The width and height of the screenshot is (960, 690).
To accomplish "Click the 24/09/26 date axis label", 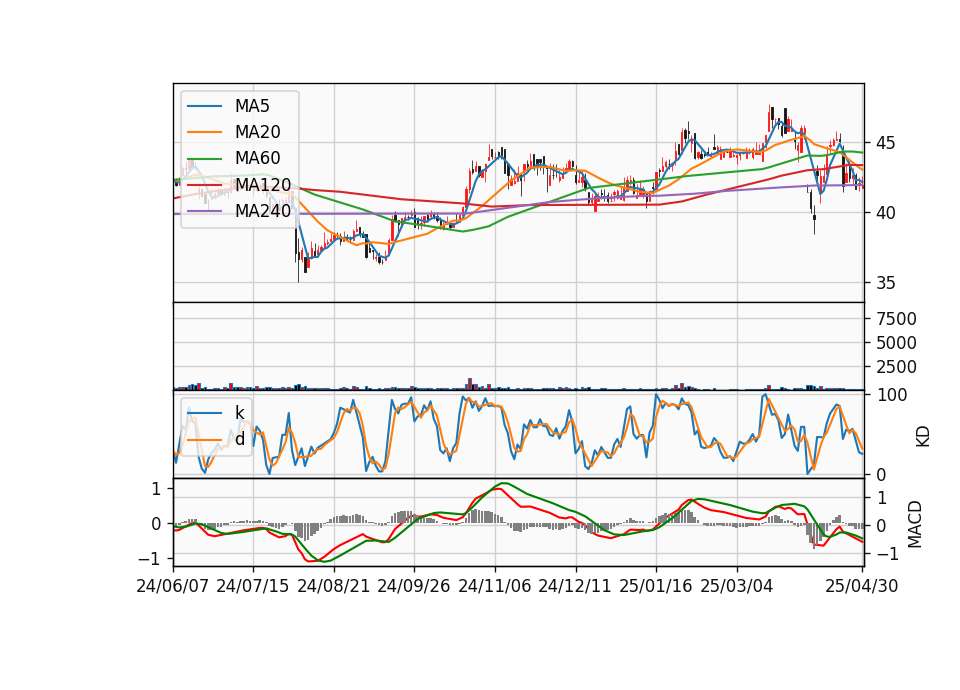I will point(414,586).
